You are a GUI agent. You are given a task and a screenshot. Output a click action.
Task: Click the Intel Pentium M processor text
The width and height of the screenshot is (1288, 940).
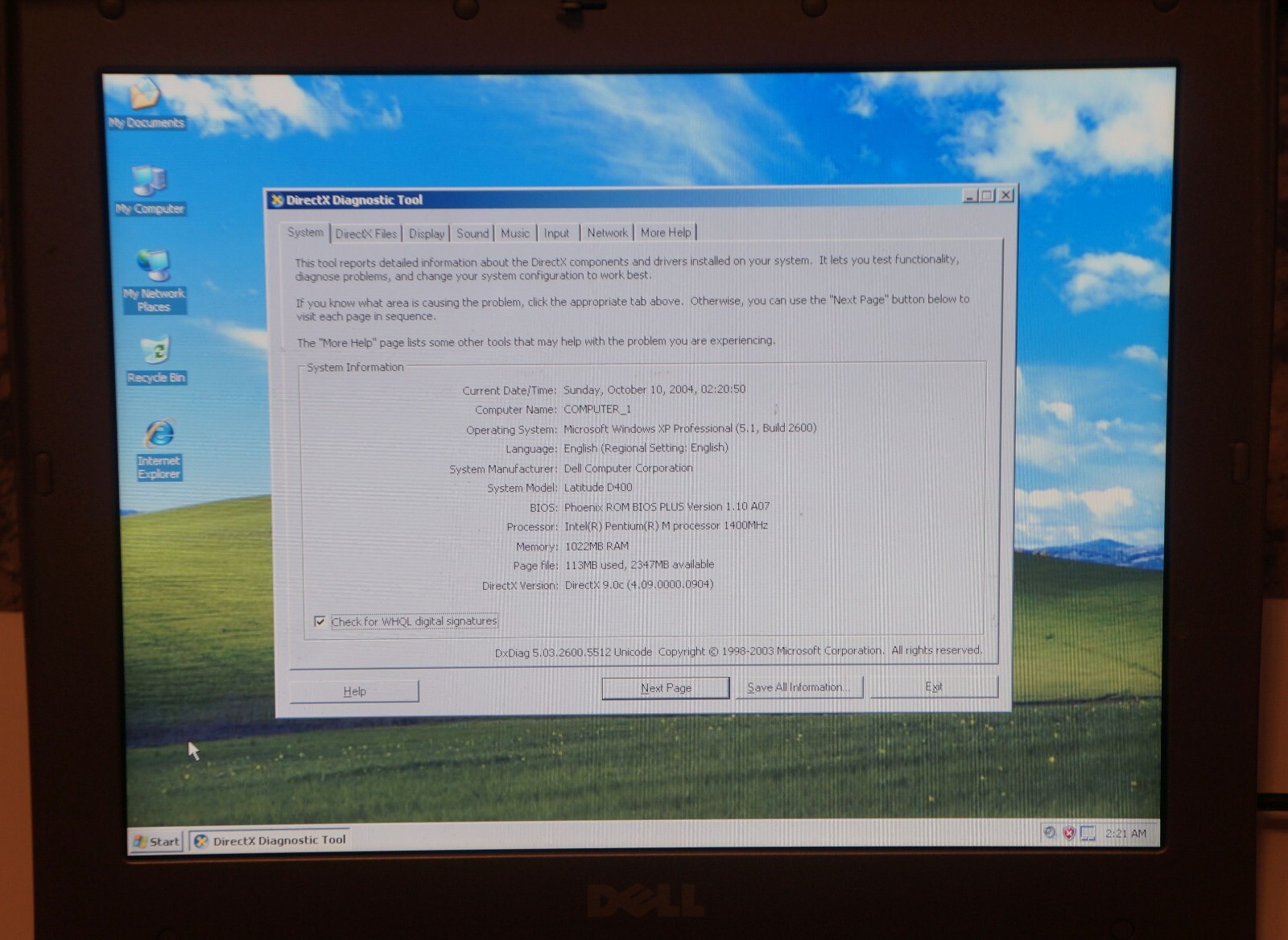[666, 526]
